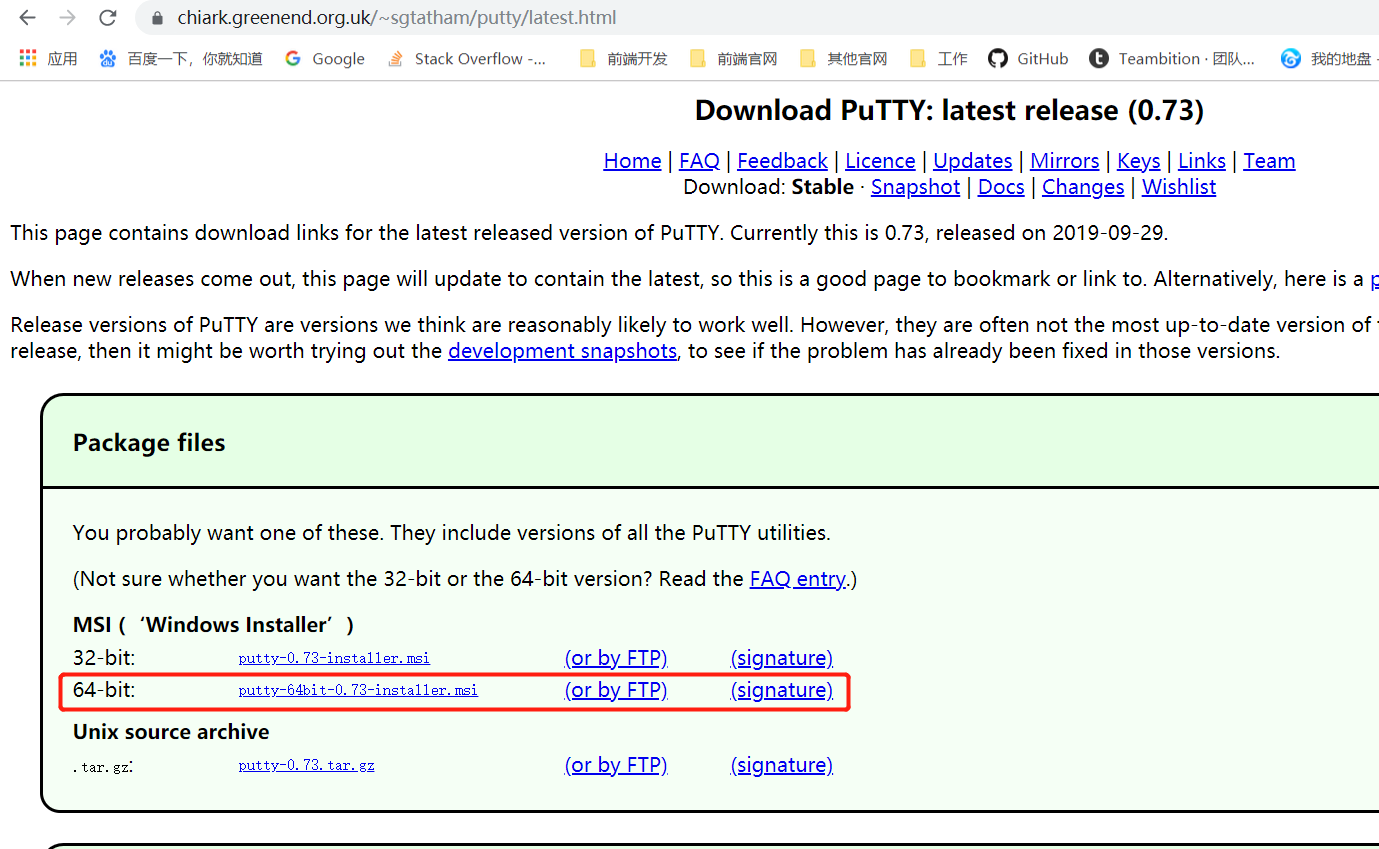The image size is (1379, 849).
Task: Click the bold Stable label
Action: pos(823,187)
